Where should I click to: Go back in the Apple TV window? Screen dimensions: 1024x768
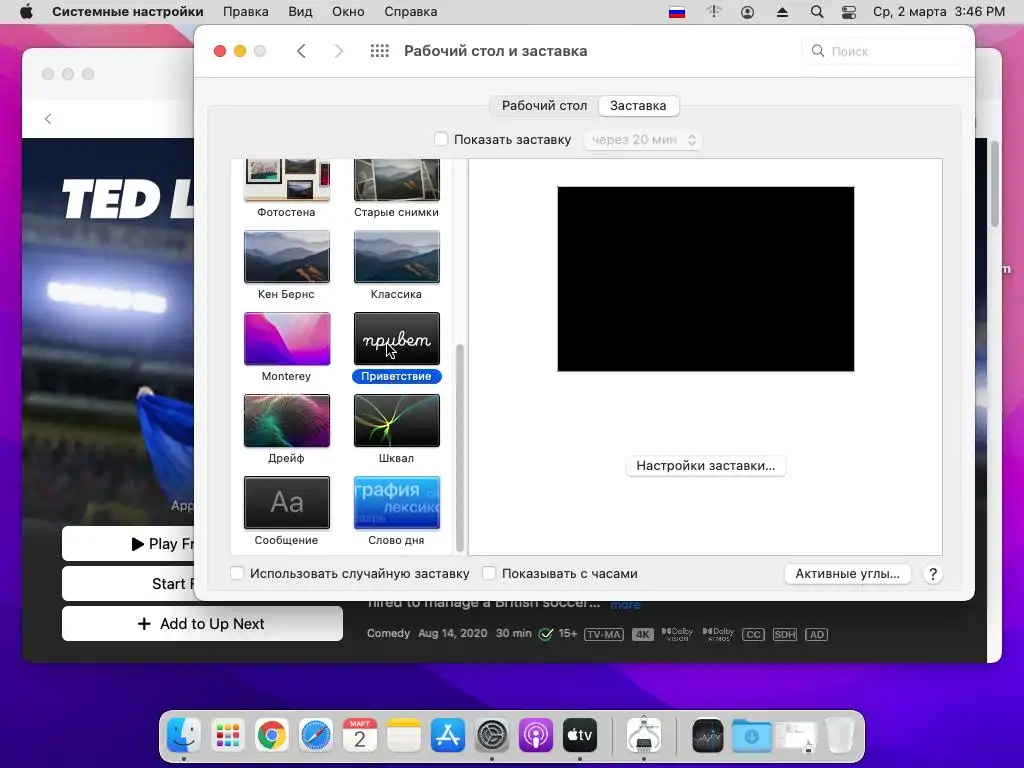pyautogui.click(x=48, y=118)
